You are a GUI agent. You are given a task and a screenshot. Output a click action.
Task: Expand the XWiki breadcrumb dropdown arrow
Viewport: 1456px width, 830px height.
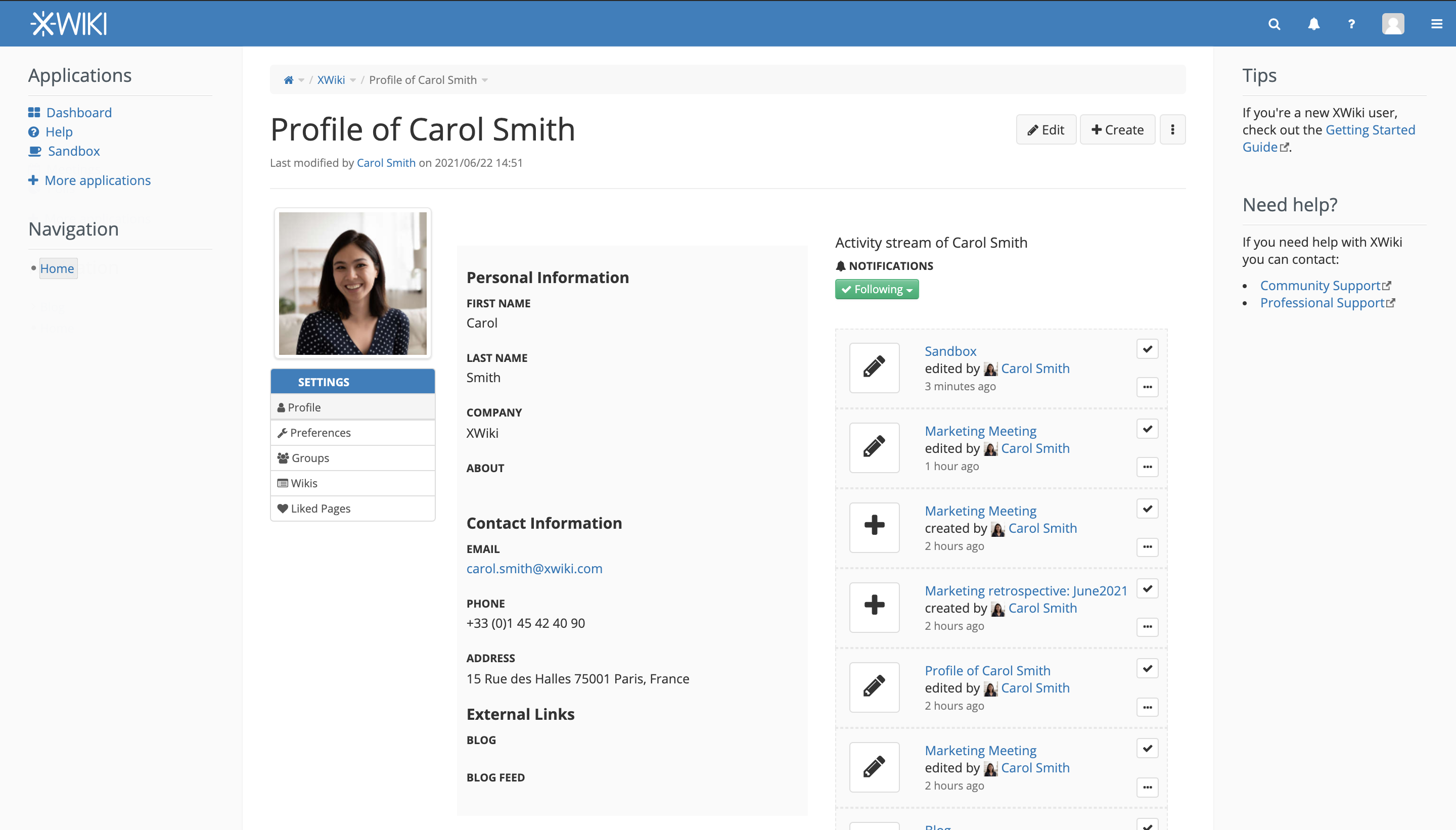353,80
